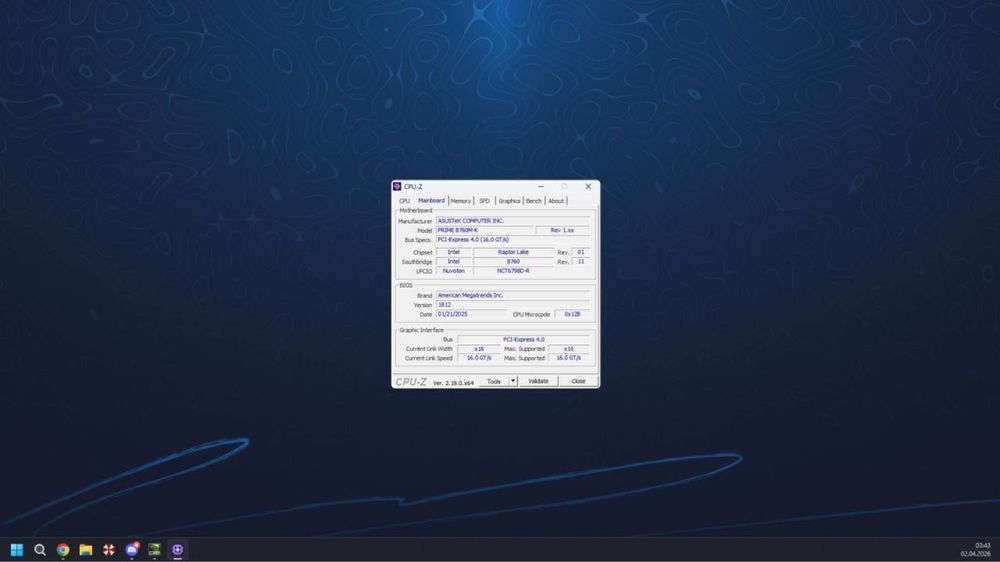Click the Current Link Speed 16.0 GT/s value
Image resolution: width=1000 pixels, height=562 pixels.
[479, 359]
